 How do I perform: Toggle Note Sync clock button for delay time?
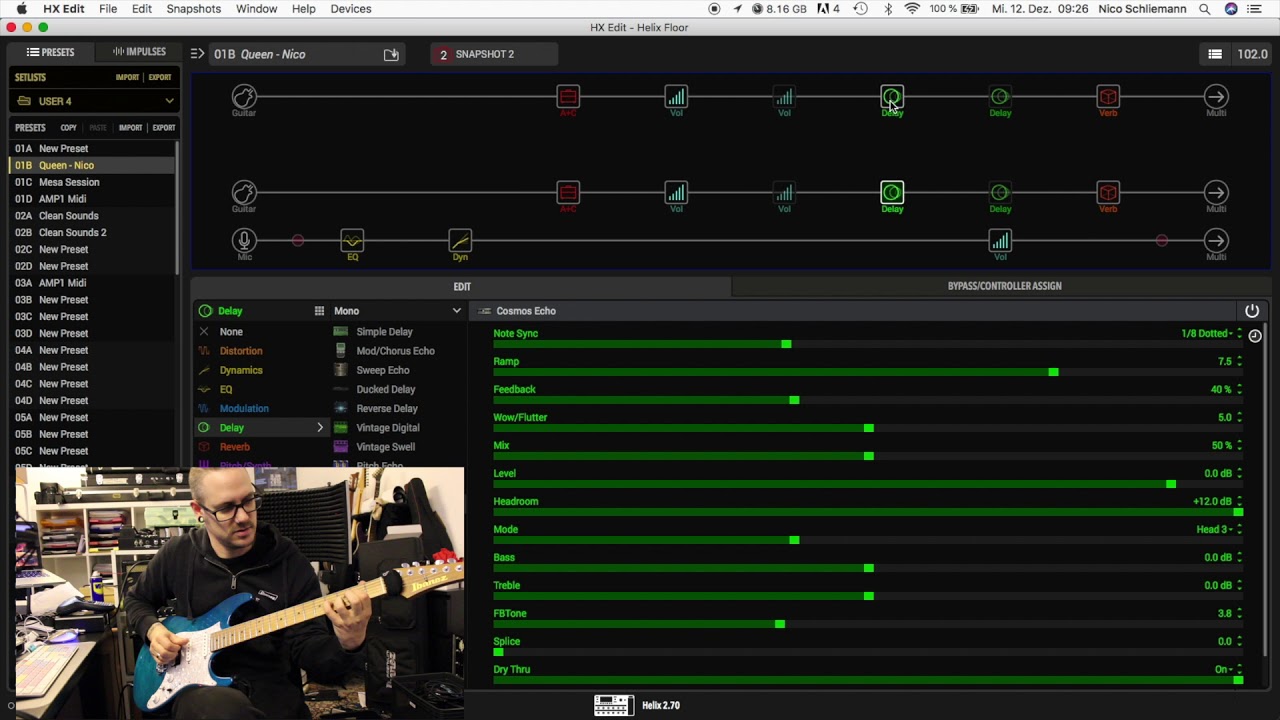coord(1255,336)
